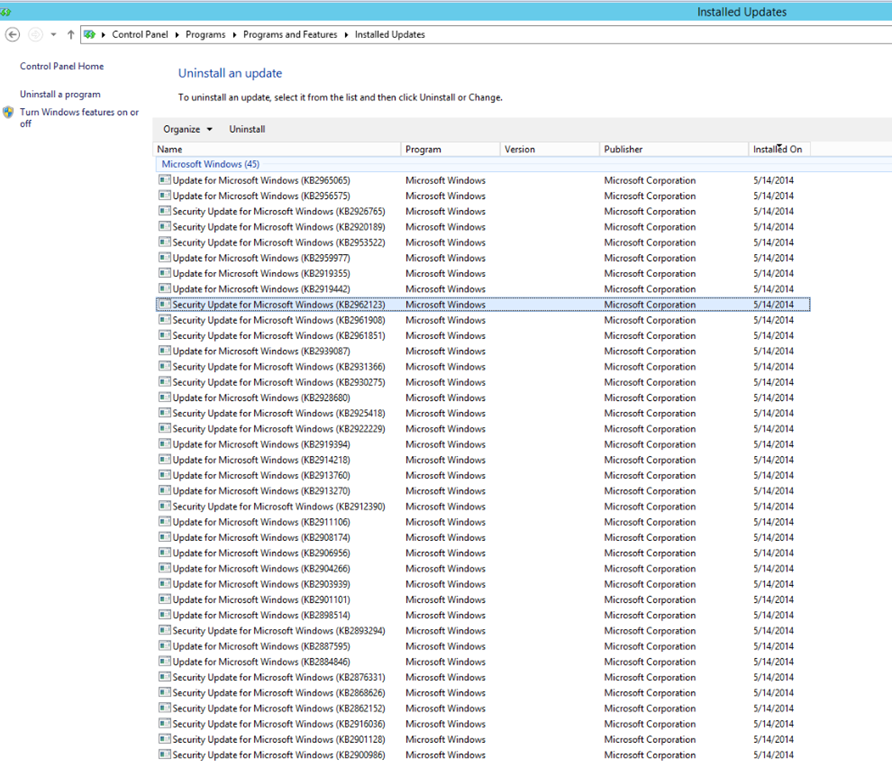892x768 pixels.
Task: Open Control Panel Home link
Action: (61, 66)
